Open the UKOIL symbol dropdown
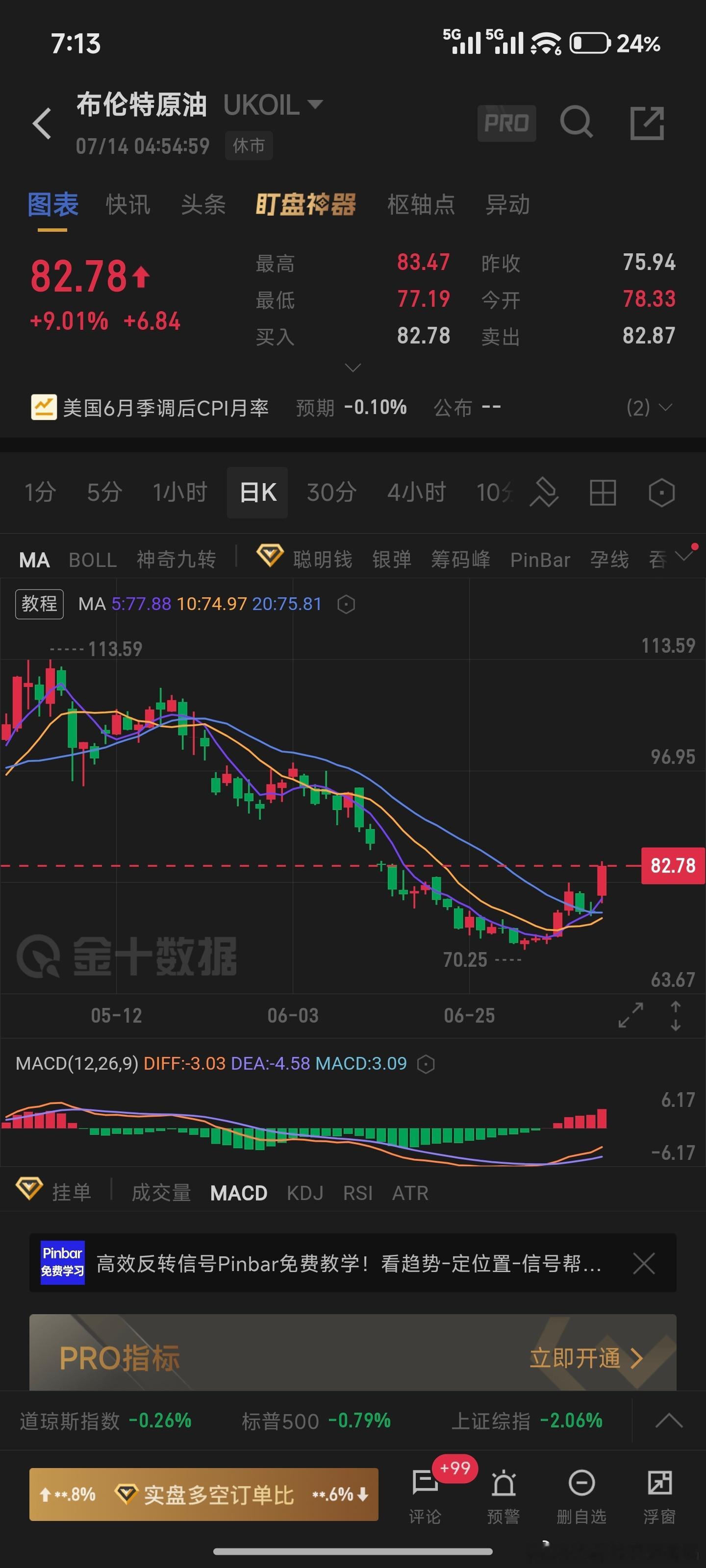 tap(273, 105)
